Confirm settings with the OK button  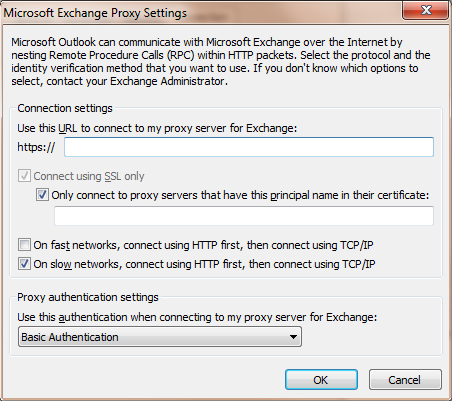(x=321, y=379)
